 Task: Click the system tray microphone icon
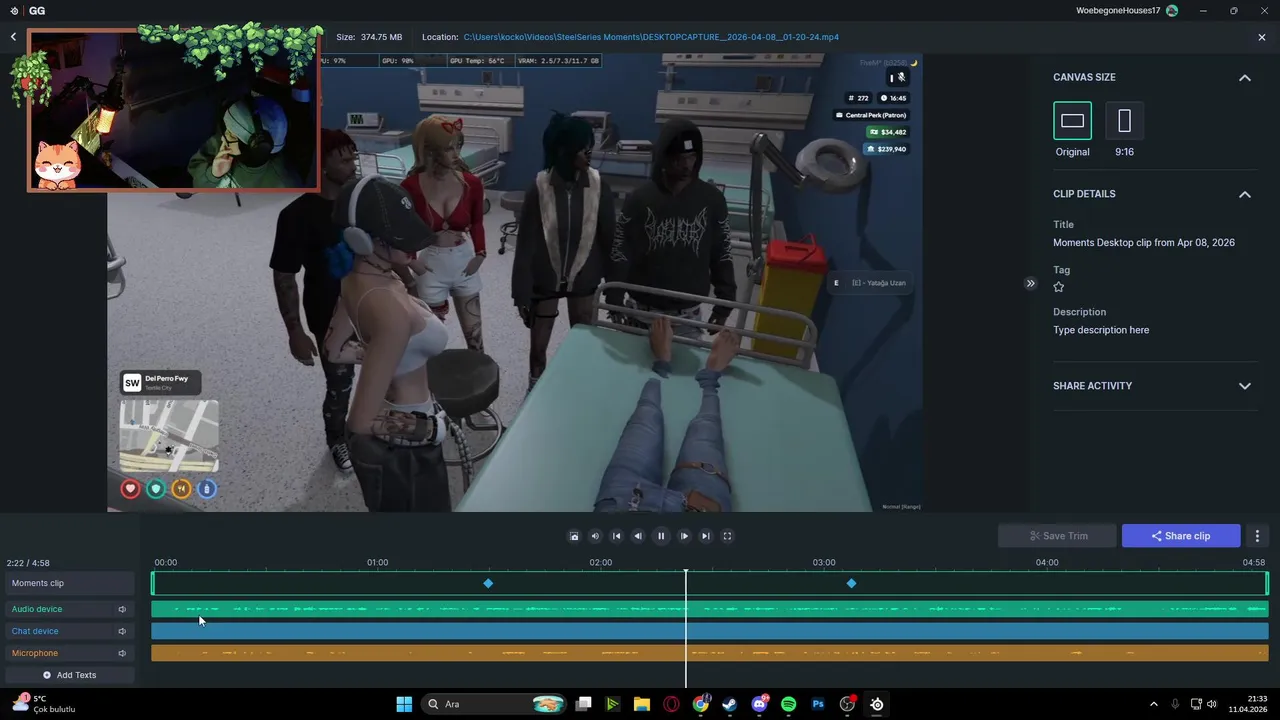1175,704
